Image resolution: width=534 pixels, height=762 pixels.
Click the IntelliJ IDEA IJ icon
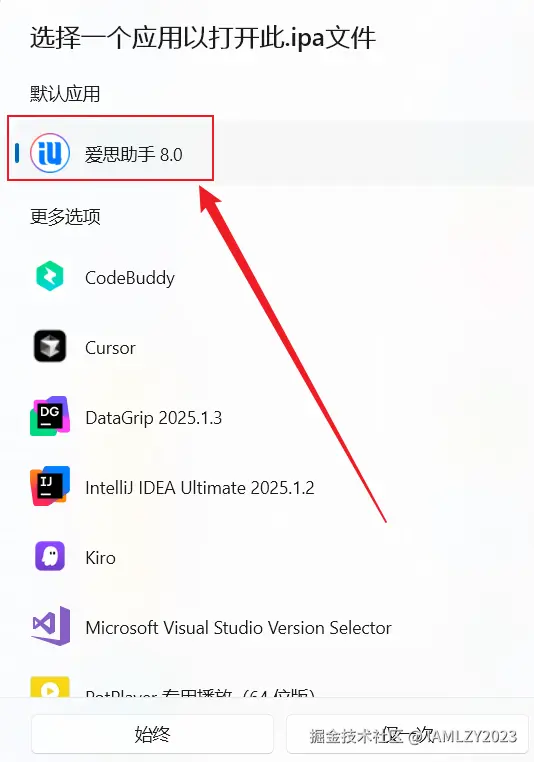click(50, 486)
